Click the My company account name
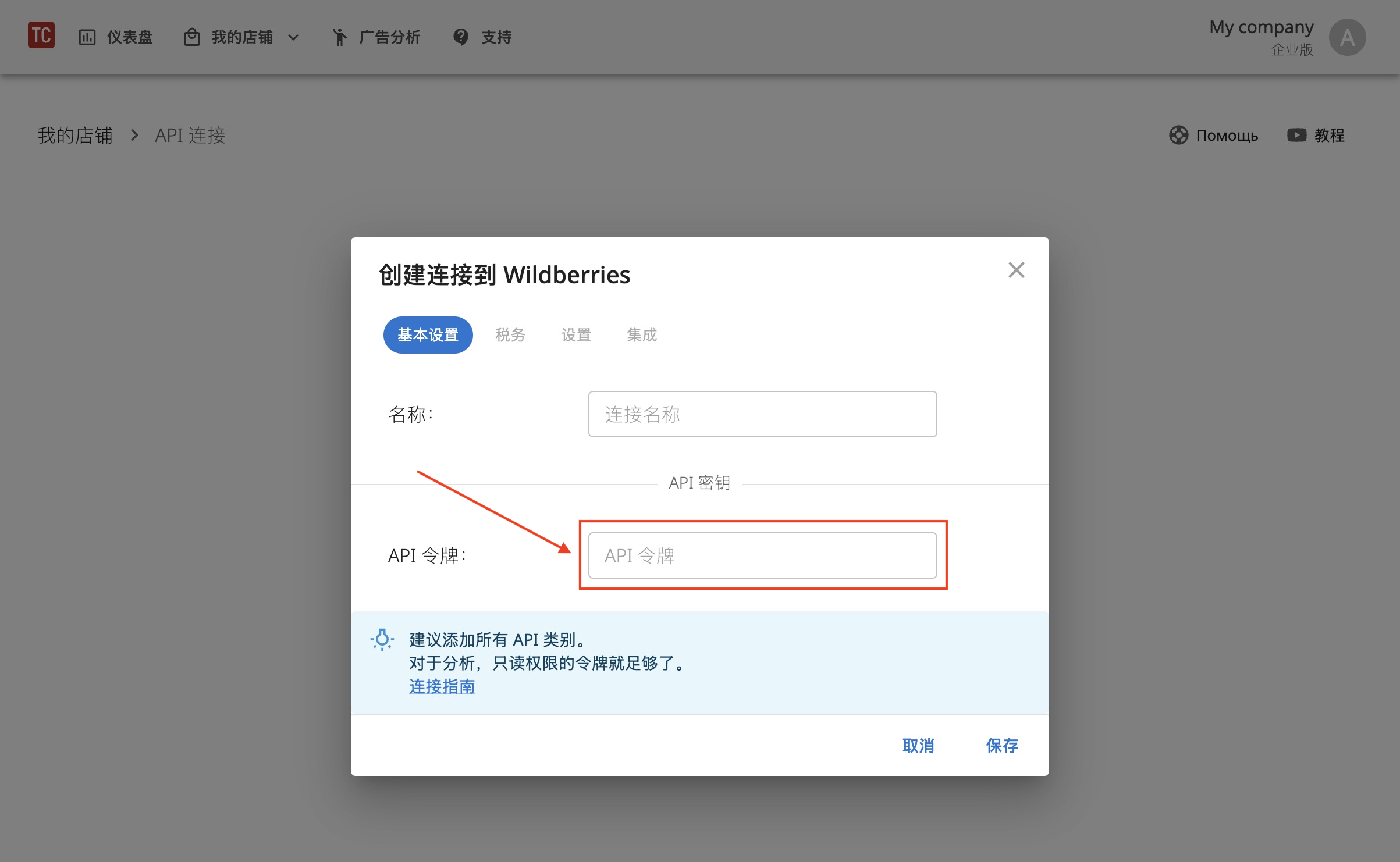Screen dimensions: 1400x862 pos(1262,27)
